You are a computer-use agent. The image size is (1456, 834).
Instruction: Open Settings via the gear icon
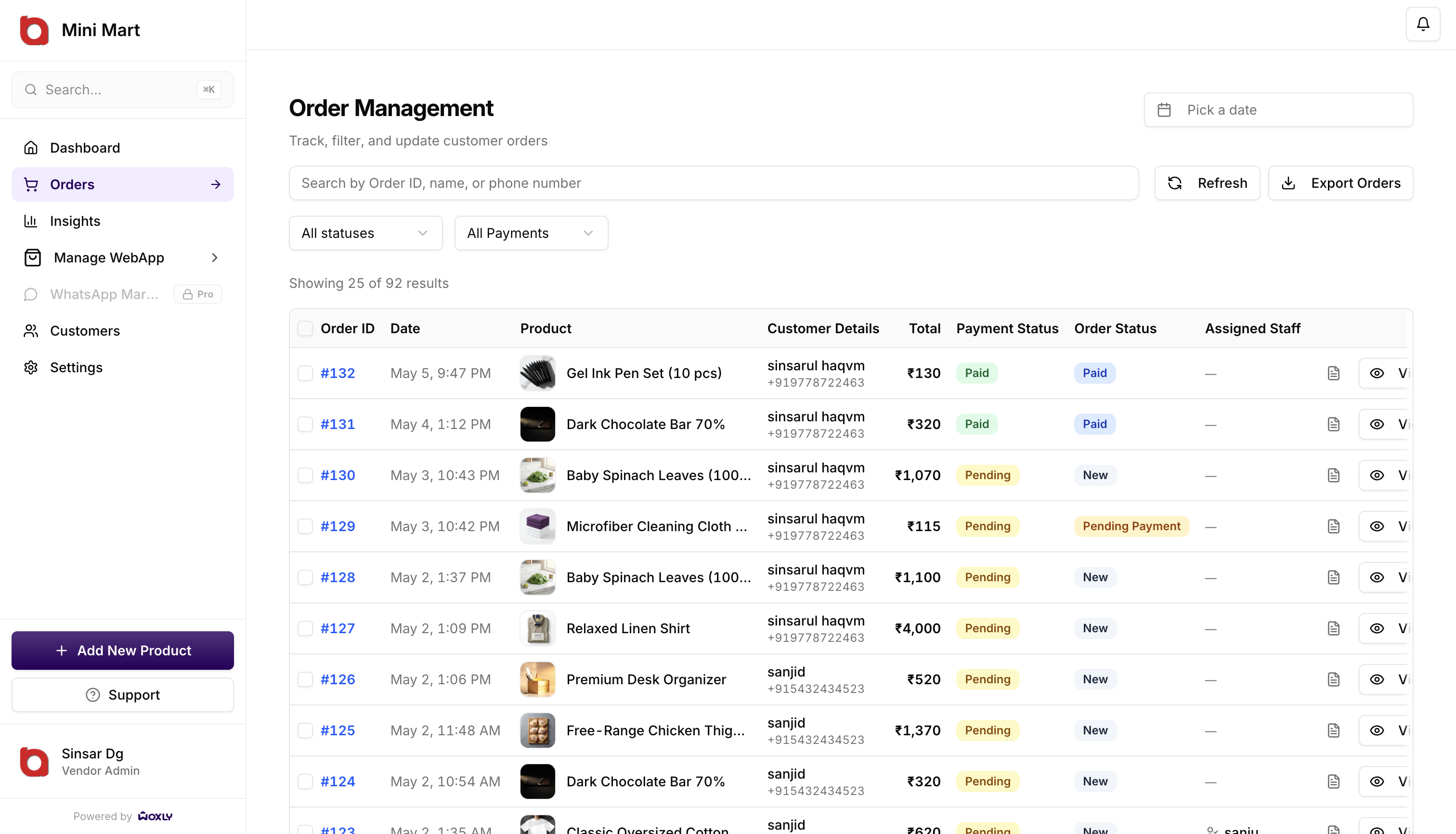[x=31, y=368]
